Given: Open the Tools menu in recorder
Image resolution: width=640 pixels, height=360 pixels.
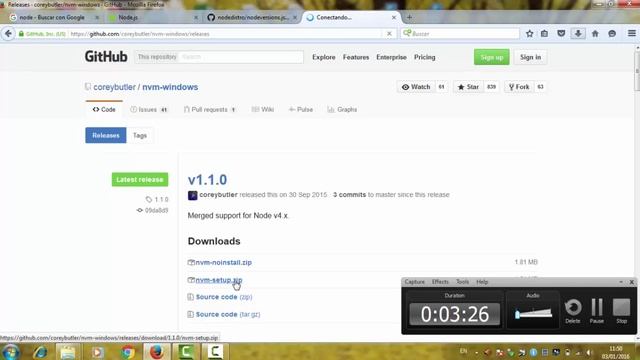Looking at the screenshot, I should [x=462, y=282].
